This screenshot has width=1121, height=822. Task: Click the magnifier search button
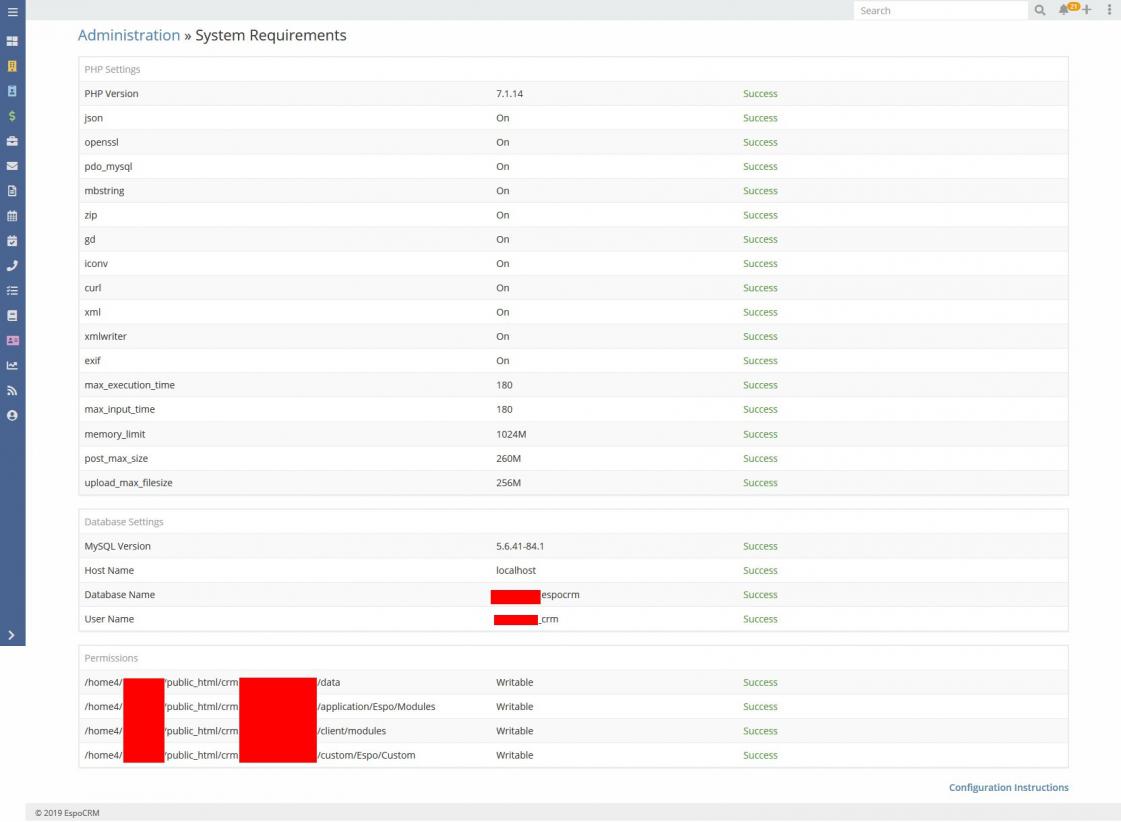[1040, 10]
